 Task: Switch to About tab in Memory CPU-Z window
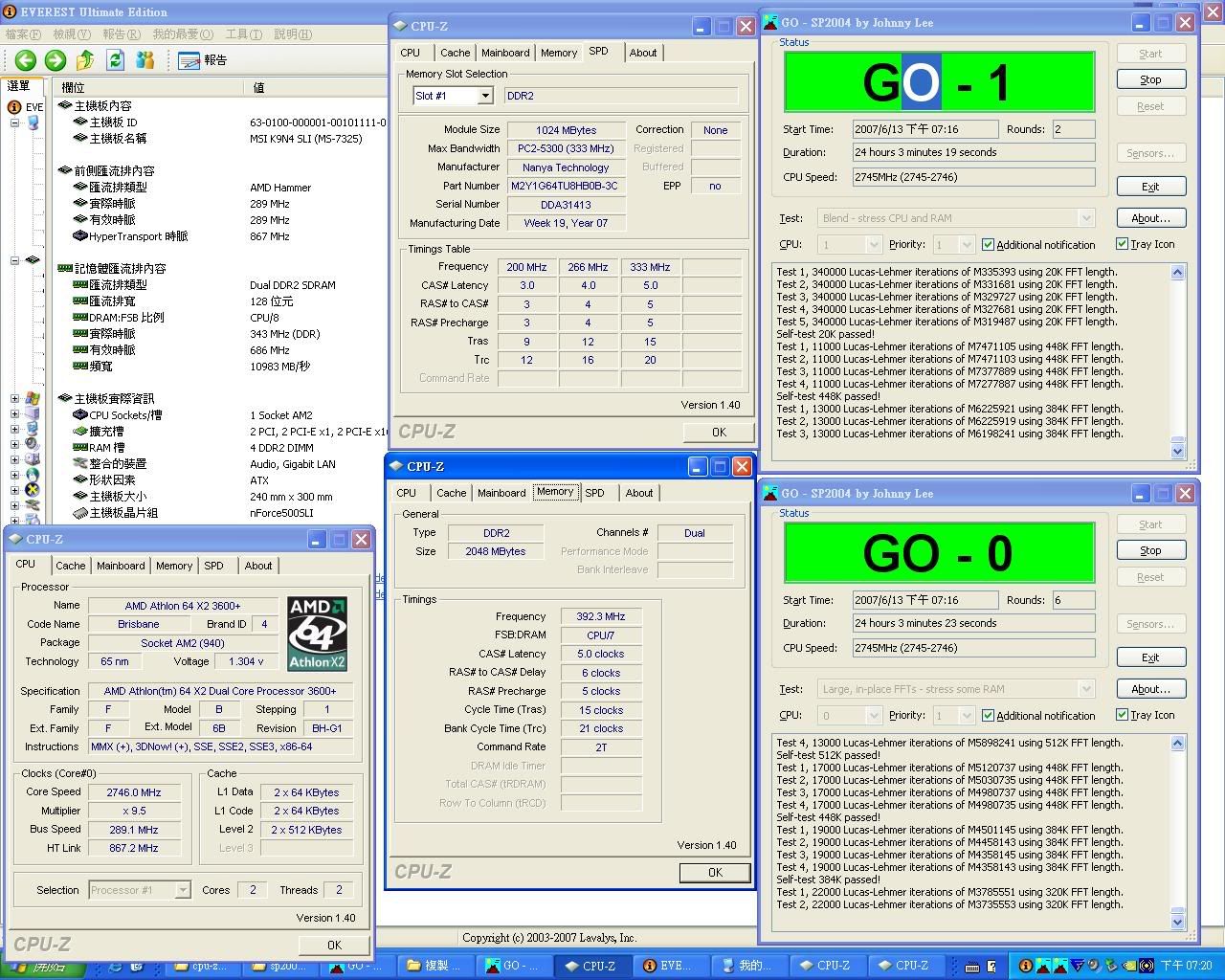(x=639, y=493)
